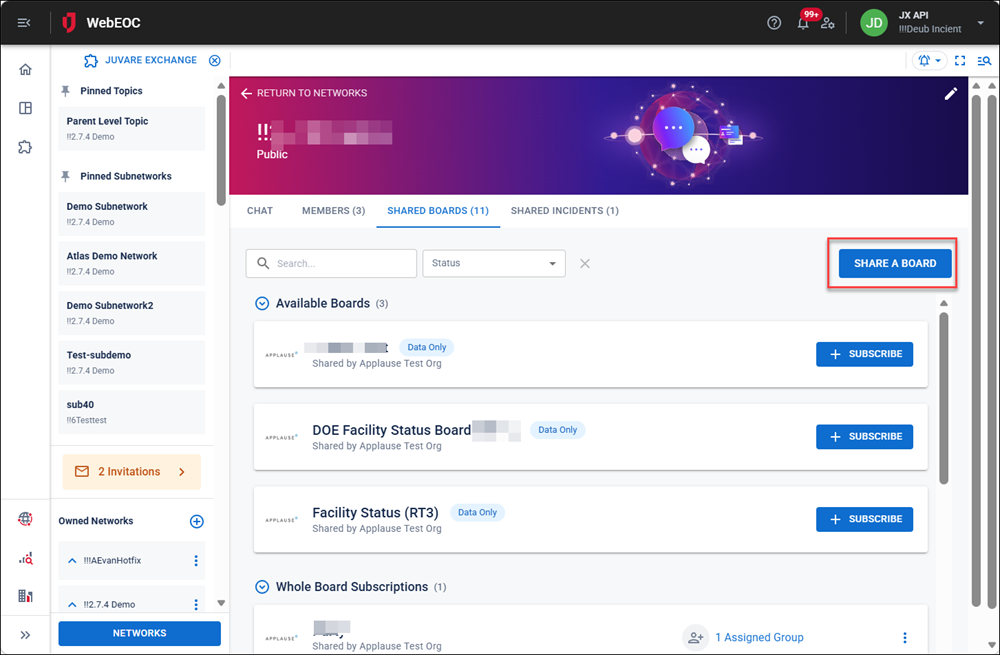Click RETURN TO NETWORKS back arrow
1000x655 pixels.
coord(305,93)
